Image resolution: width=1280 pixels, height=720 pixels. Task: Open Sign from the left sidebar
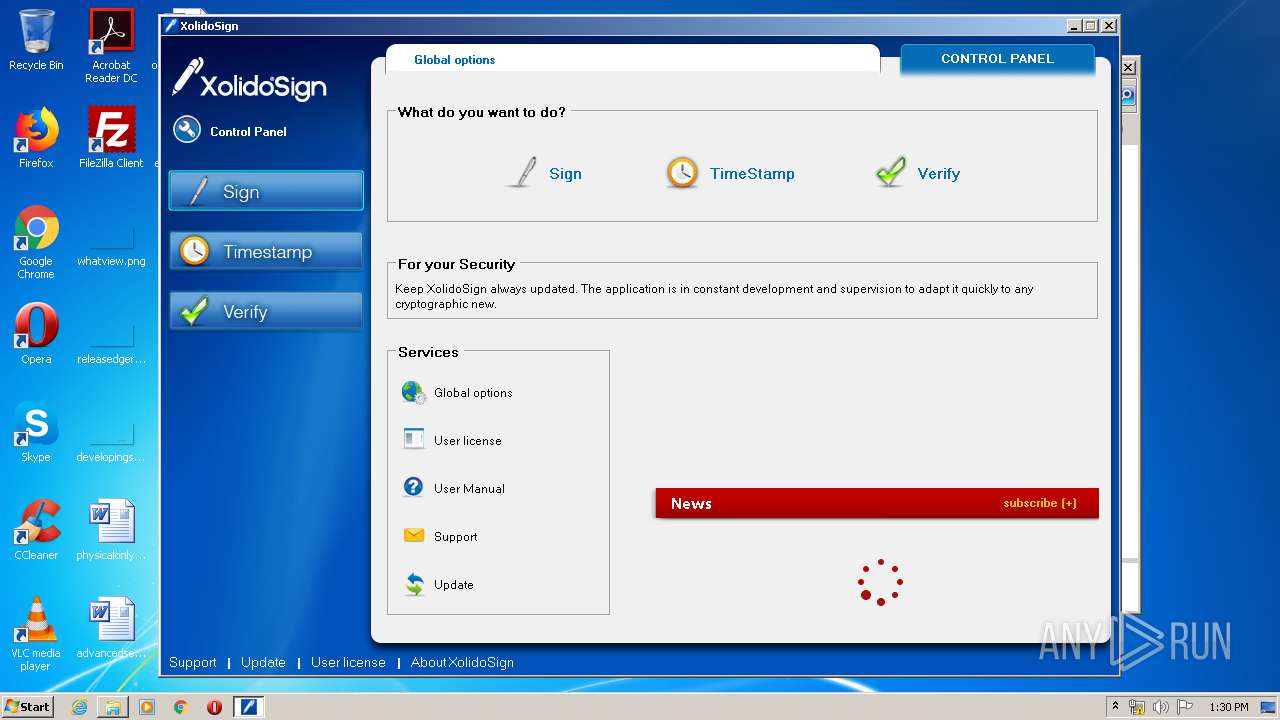coord(266,191)
